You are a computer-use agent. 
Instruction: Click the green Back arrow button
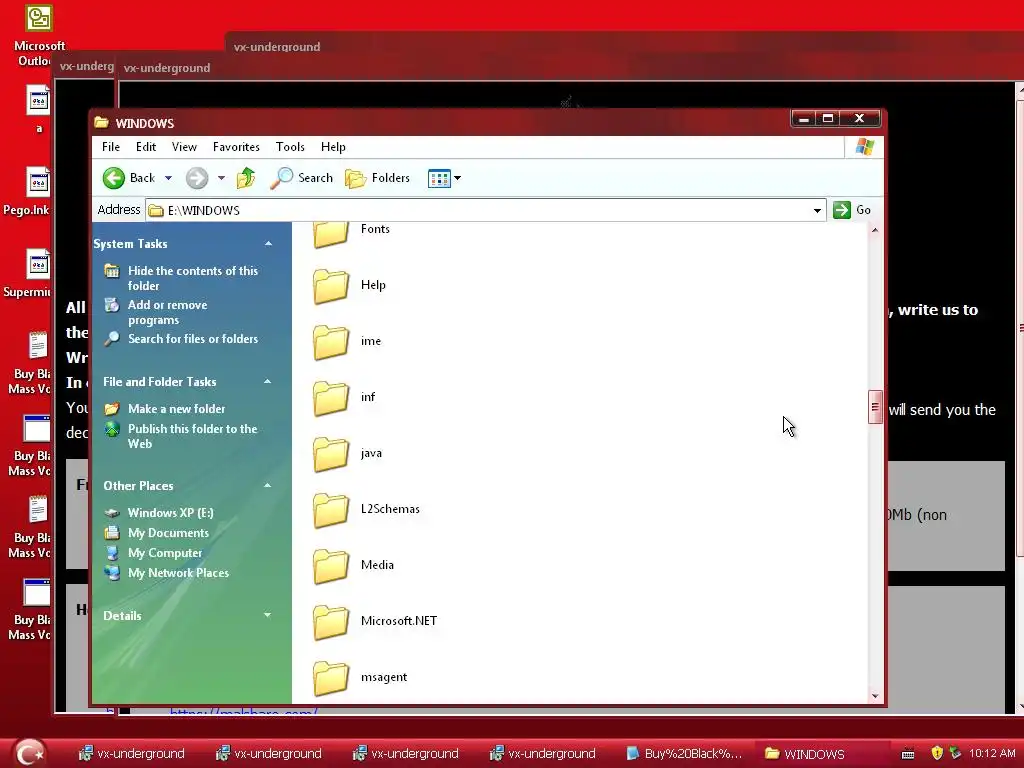click(x=114, y=178)
